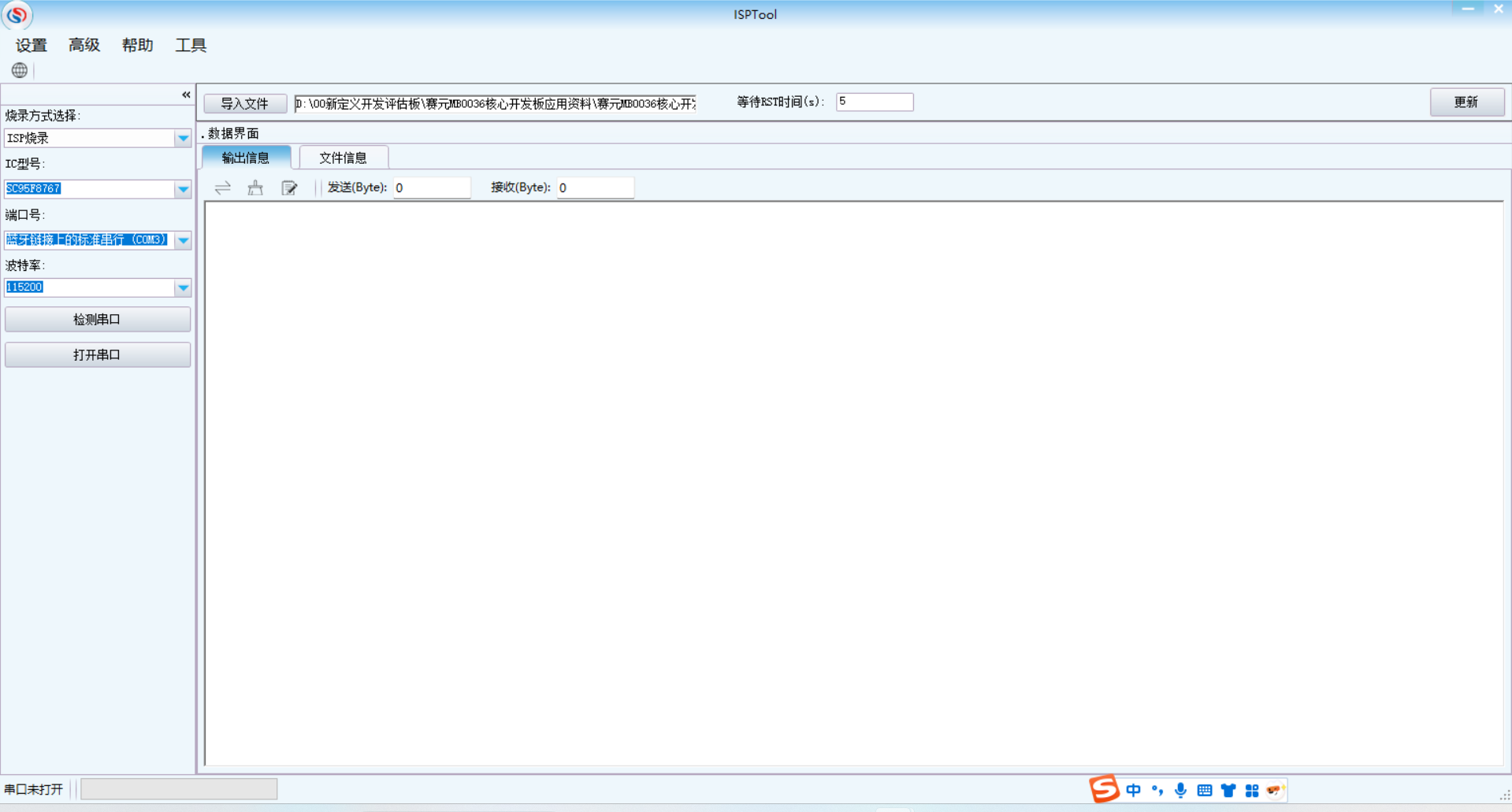
Task: Expand the 端口号 port dropdown arrow
Action: tap(183, 240)
